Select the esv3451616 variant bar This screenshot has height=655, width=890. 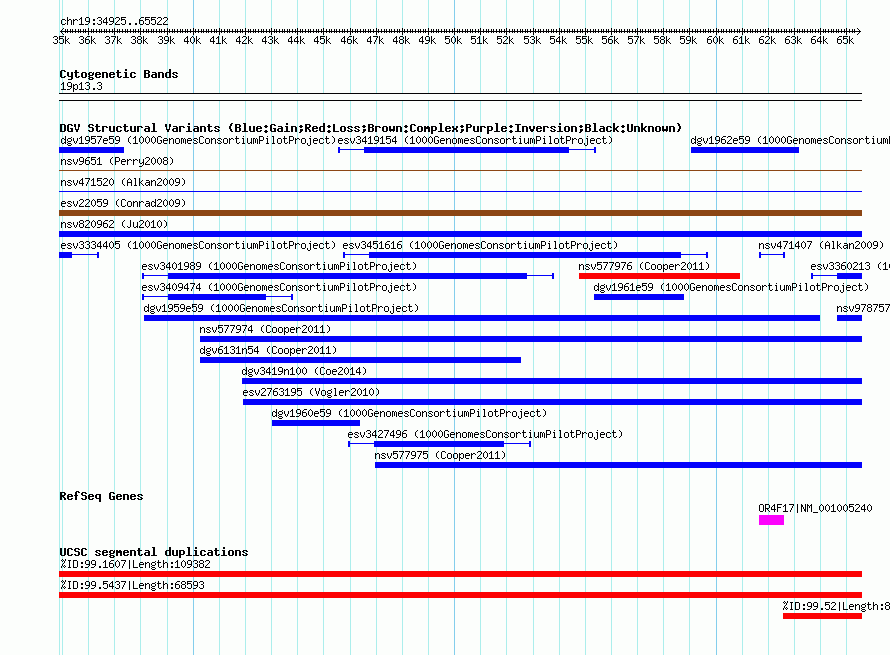coord(526,255)
